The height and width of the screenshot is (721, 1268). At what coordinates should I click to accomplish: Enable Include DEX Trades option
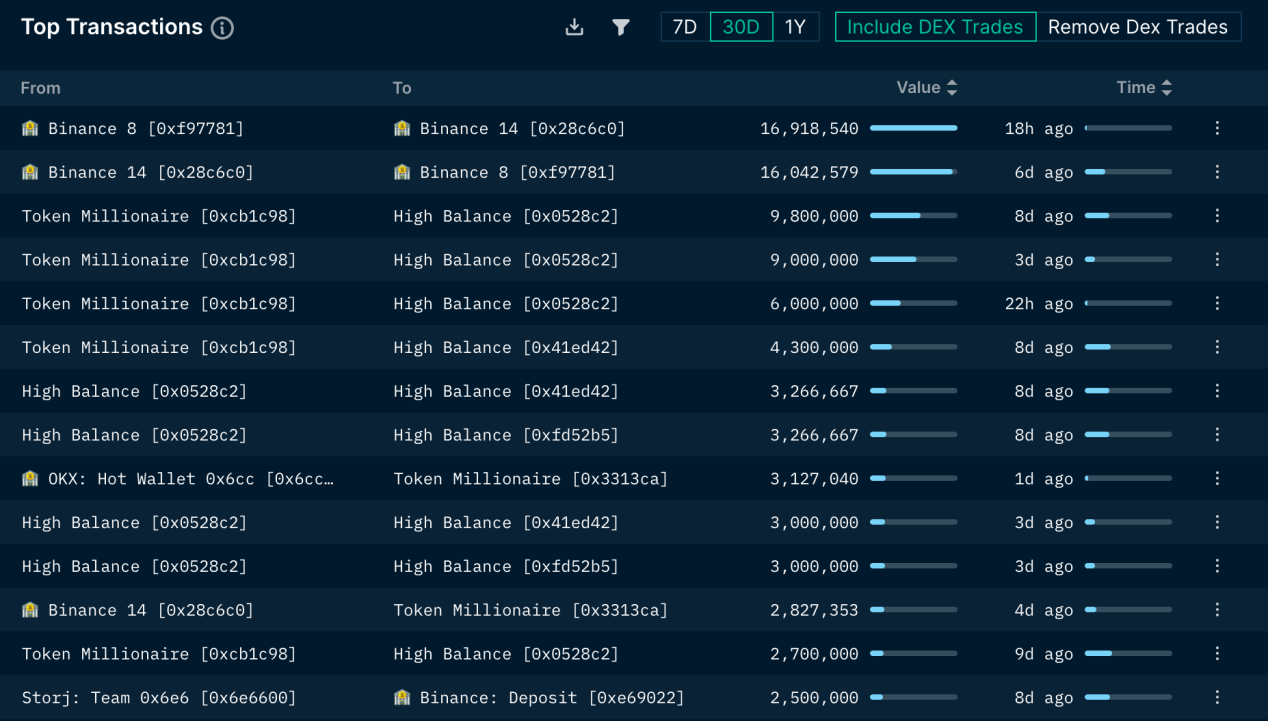coord(935,27)
